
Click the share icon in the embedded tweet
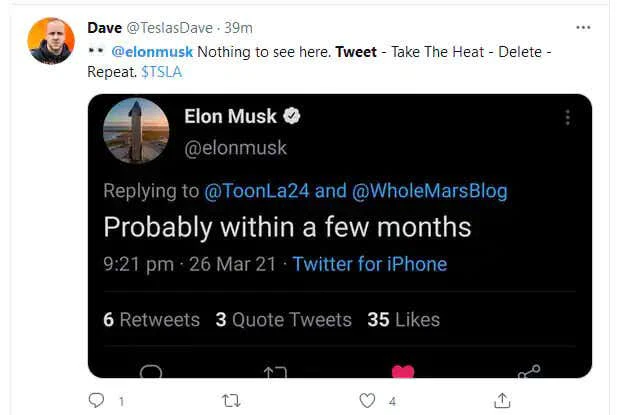tap(529, 372)
